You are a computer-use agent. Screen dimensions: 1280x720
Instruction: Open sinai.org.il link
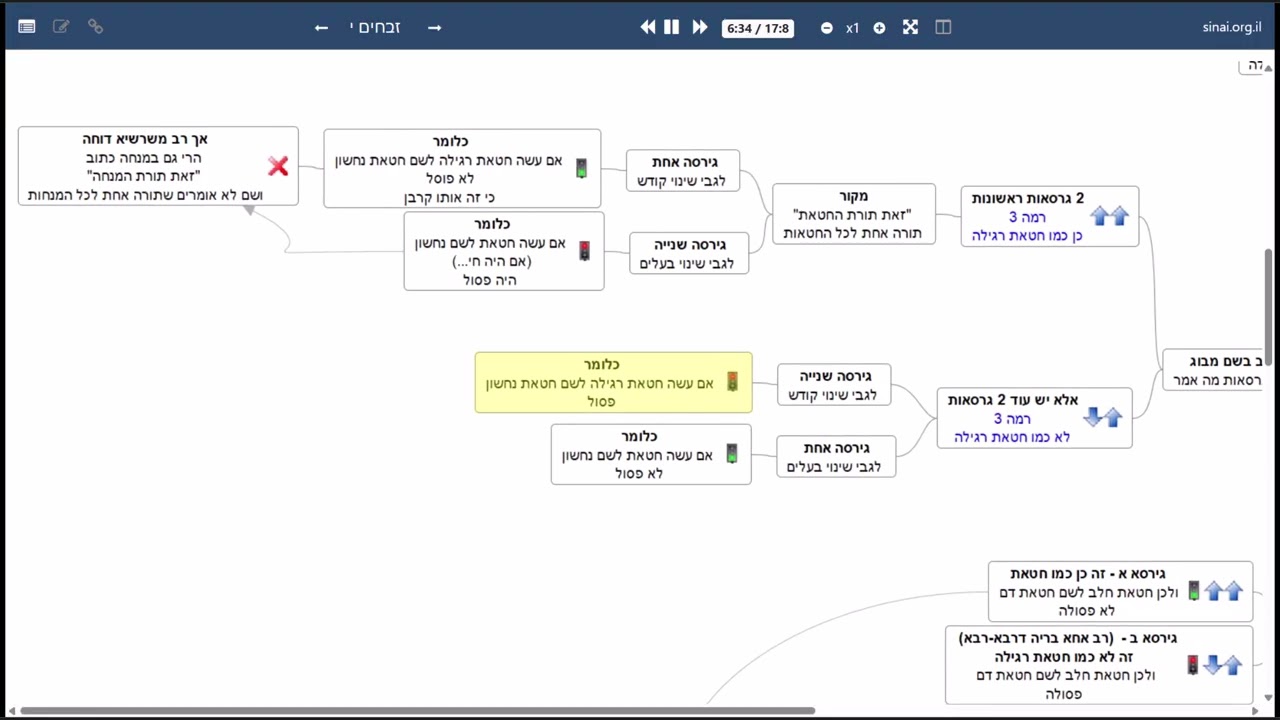tap(1232, 27)
